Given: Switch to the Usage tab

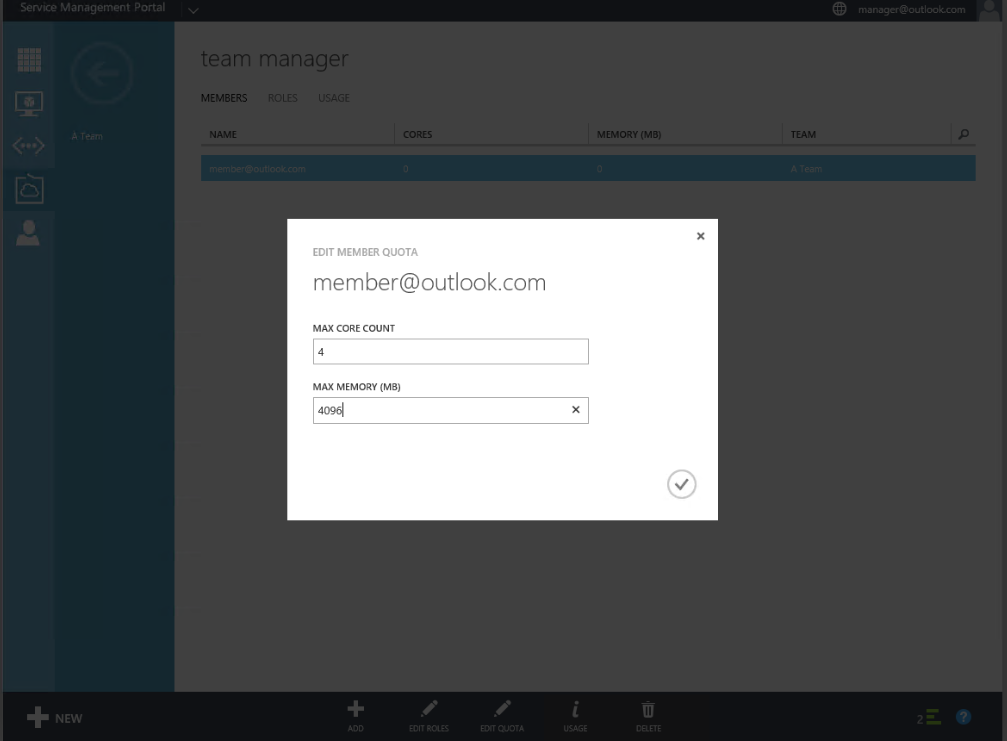Looking at the screenshot, I should [334, 98].
